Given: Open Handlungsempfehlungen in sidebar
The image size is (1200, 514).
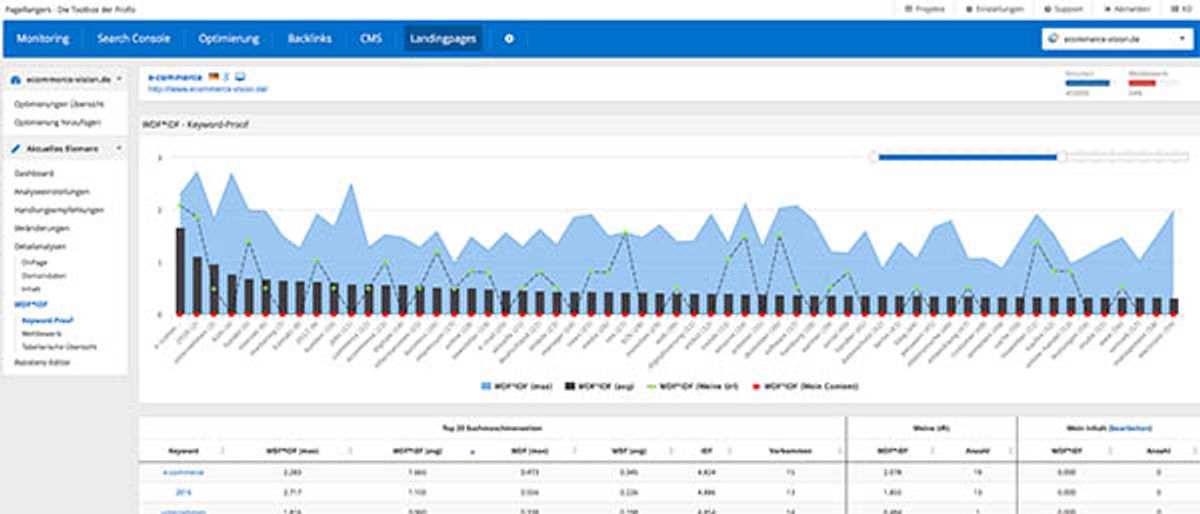Looking at the screenshot, I should (59, 210).
